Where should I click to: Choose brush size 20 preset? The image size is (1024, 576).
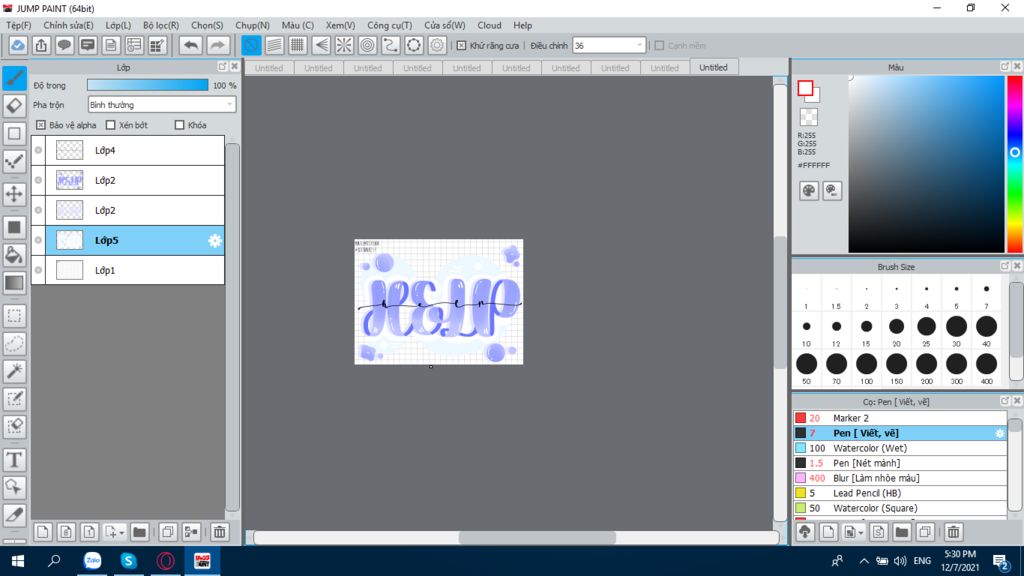[x=896, y=331]
